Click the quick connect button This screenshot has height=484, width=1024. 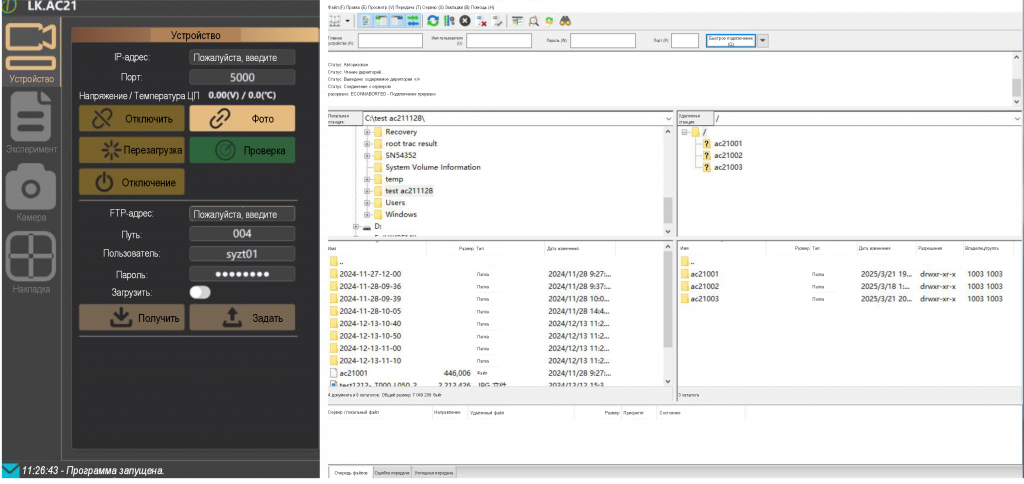click(731, 40)
